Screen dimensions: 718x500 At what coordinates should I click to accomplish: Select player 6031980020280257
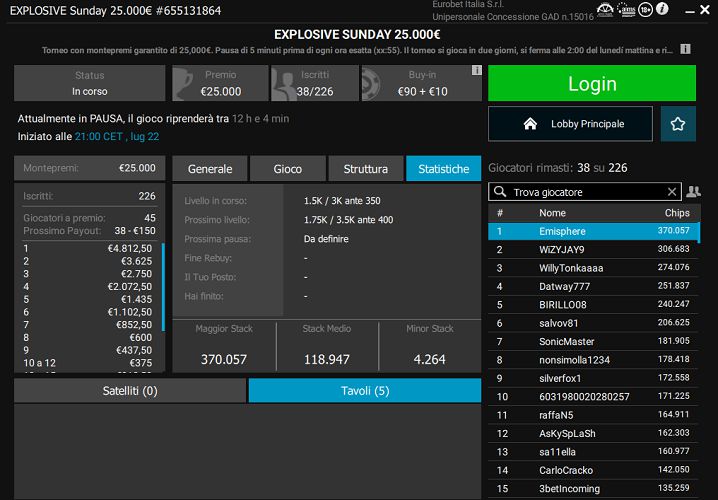593,397
